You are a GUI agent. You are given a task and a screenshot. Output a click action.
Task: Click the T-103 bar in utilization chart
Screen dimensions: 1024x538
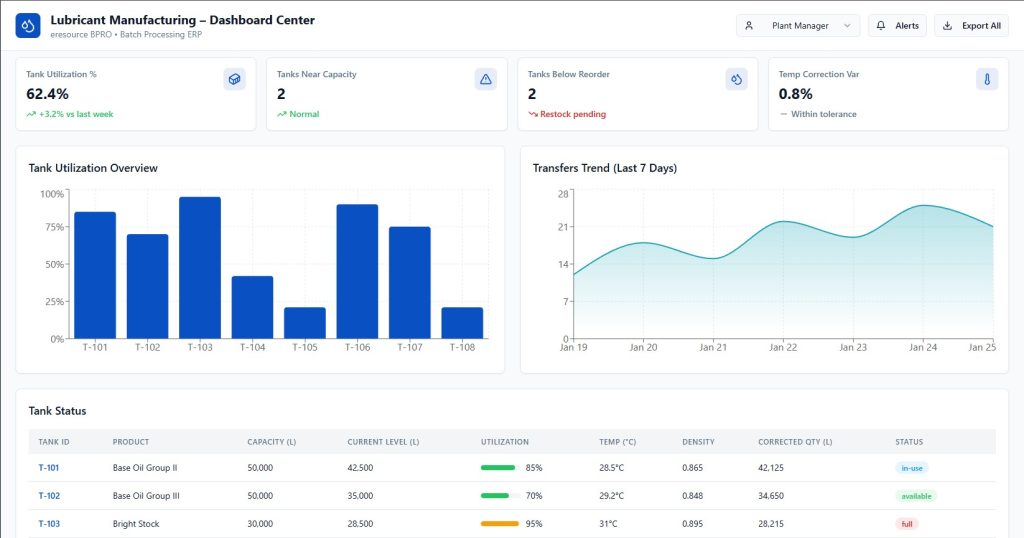(200, 268)
